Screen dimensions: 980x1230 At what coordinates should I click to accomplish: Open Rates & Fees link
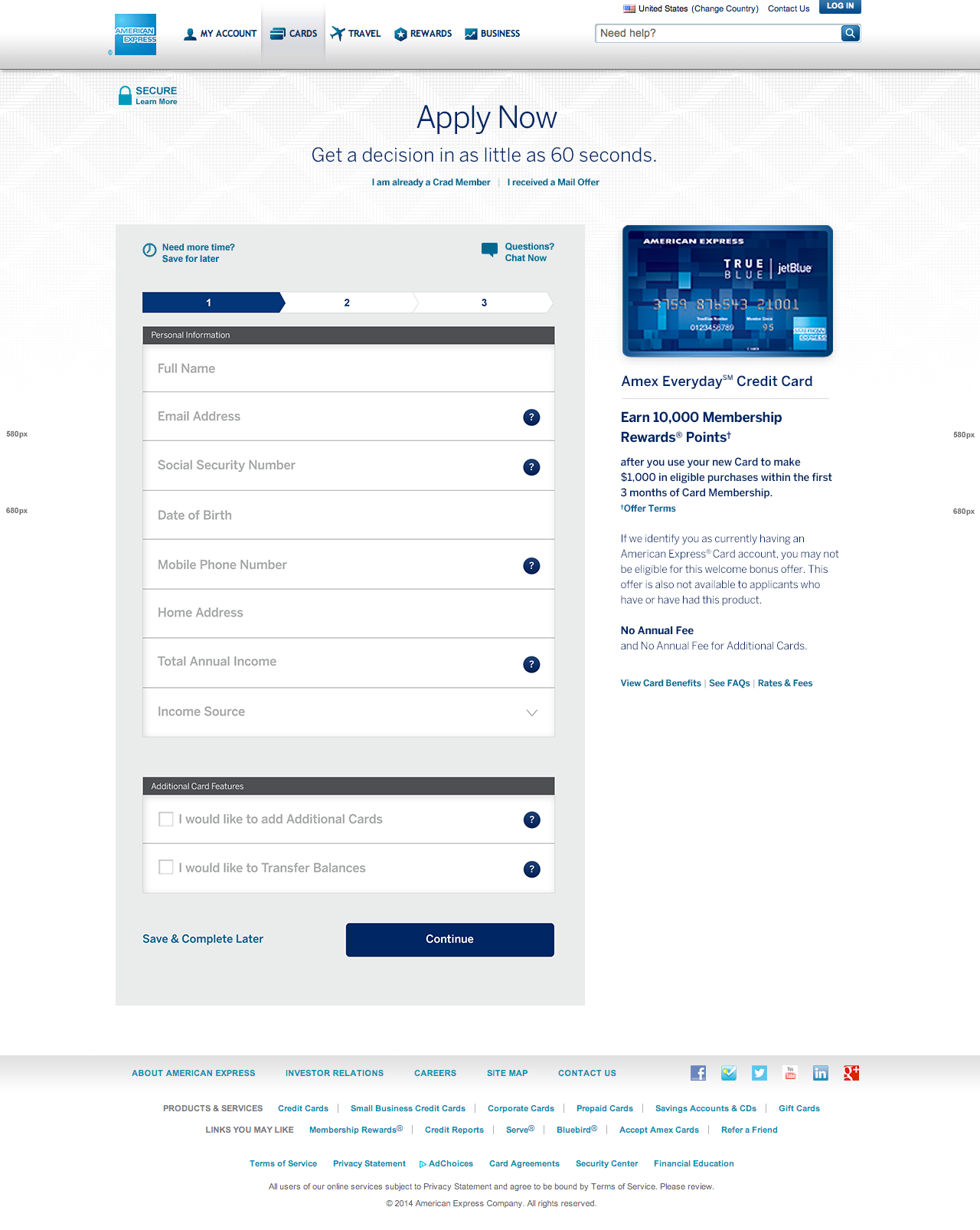(786, 683)
